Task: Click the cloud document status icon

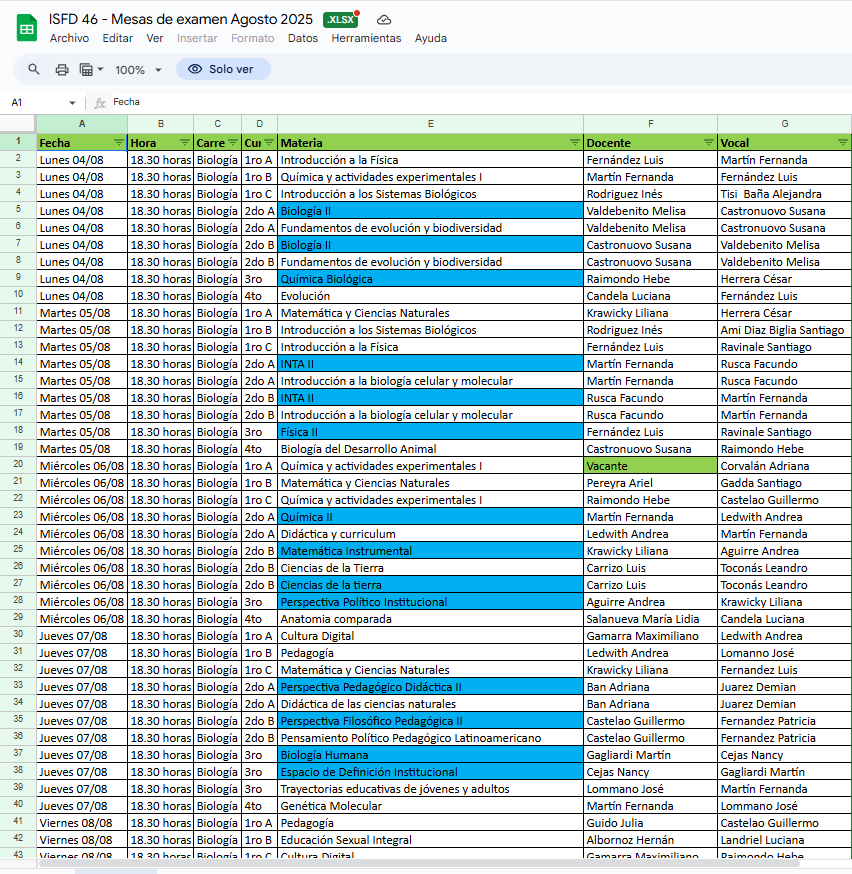Action: (x=384, y=20)
